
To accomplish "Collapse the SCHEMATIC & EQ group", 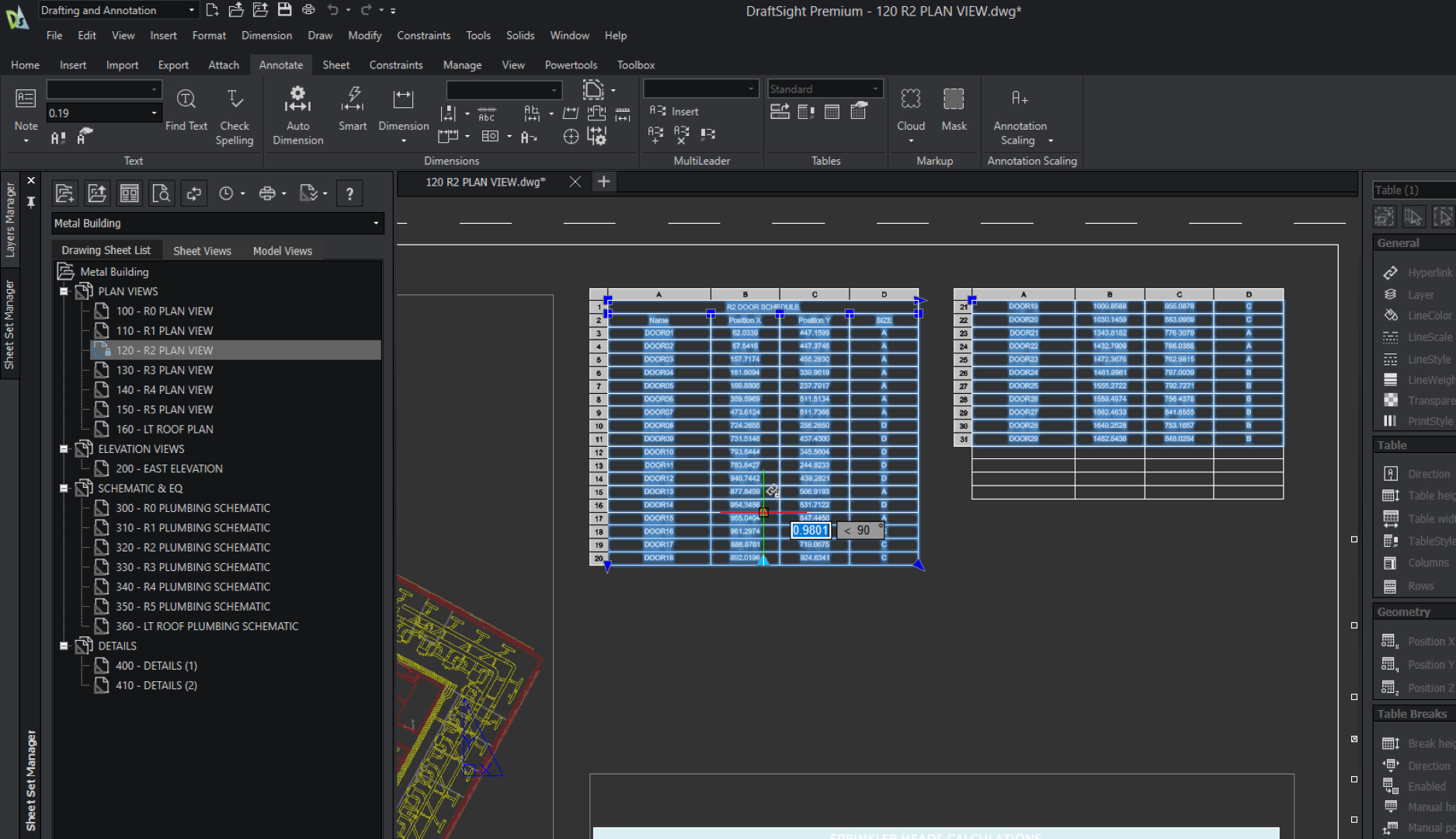I will pos(64,489).
